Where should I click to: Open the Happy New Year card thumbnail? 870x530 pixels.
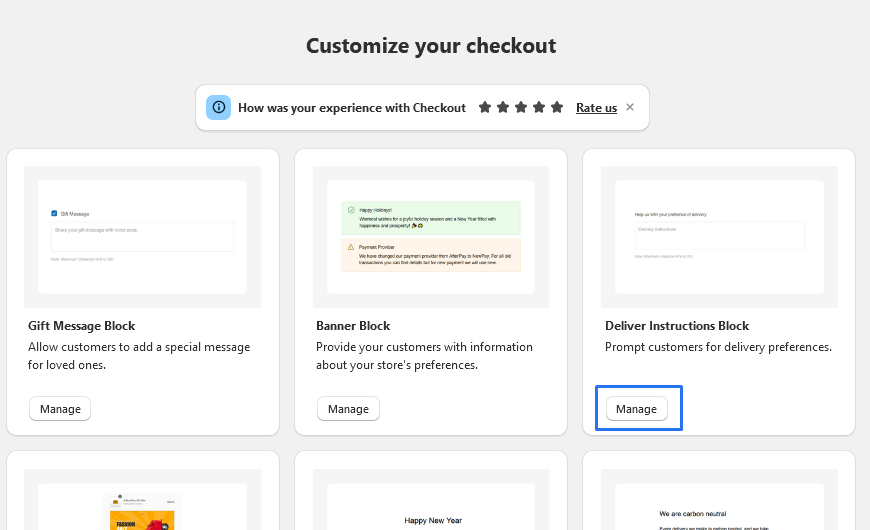point(430,507)
